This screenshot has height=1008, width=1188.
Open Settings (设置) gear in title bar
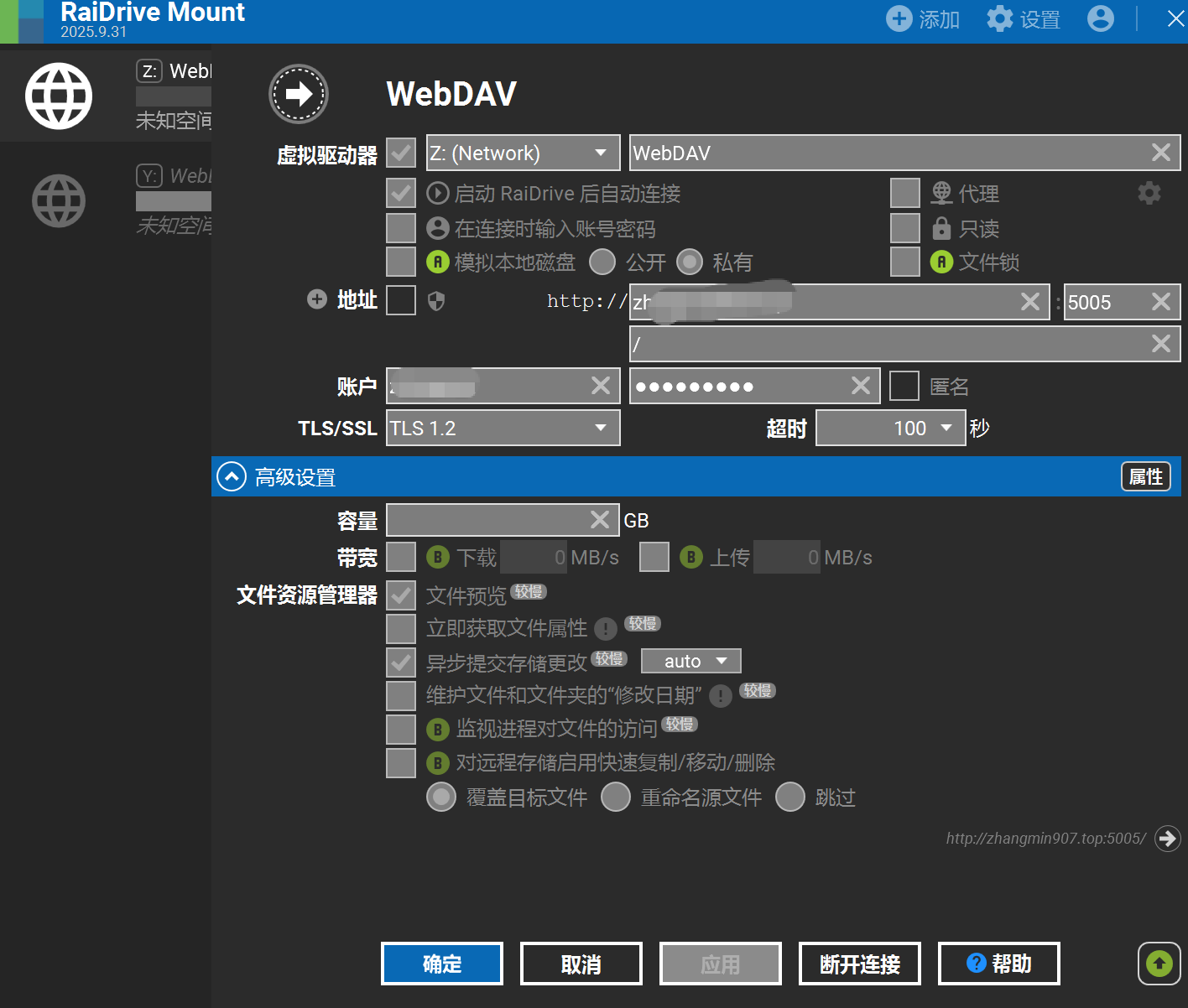pyautogui.click(x=999, y=18)
